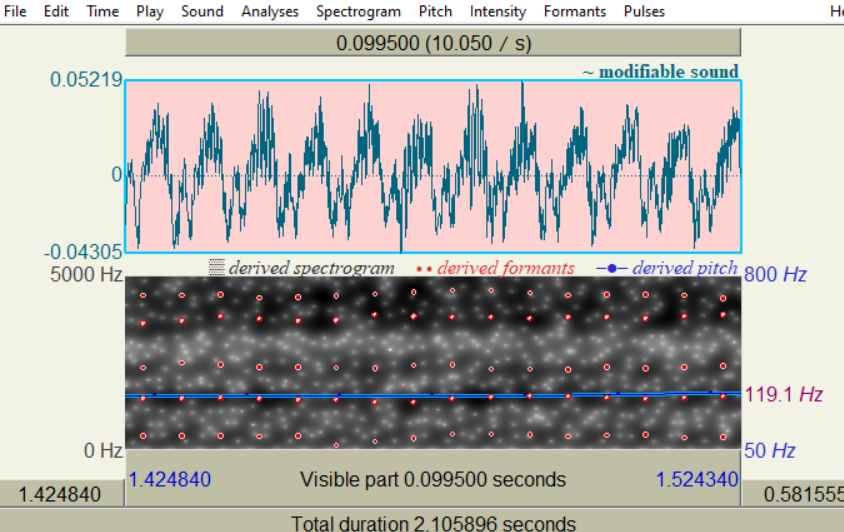The width and height of the screenshot is (844, 532).
Task: Click inside the pink waveform sound area
Action: pyautogui.click(x=433, y=166)
